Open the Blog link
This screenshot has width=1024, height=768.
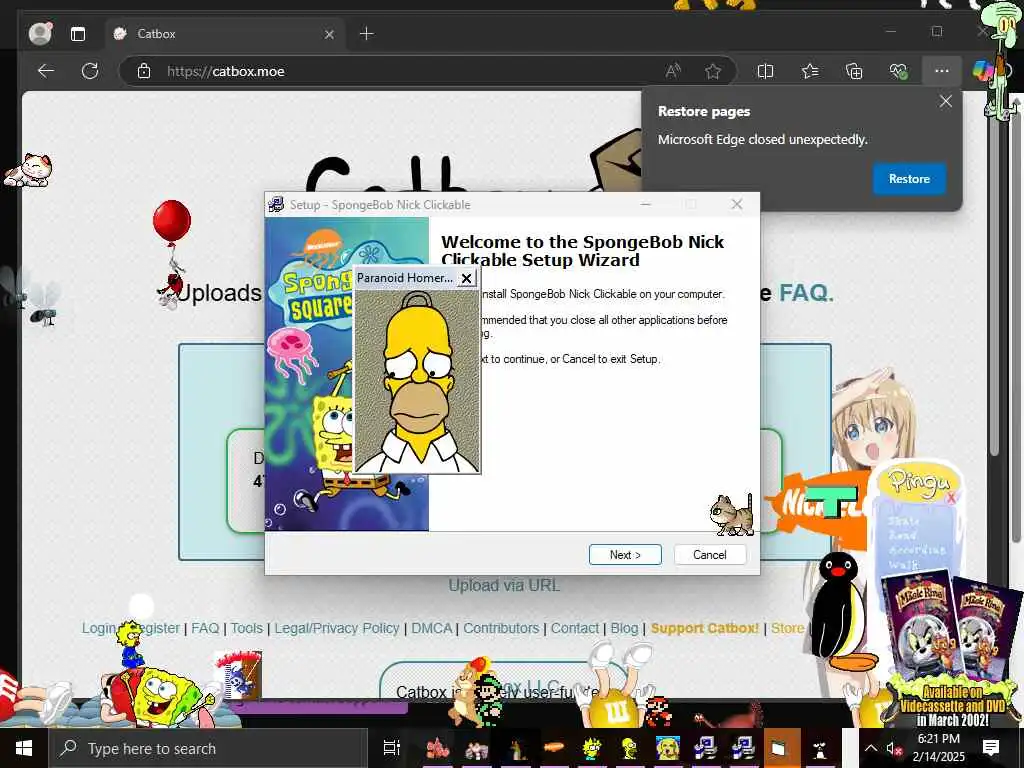click(624, 628)
